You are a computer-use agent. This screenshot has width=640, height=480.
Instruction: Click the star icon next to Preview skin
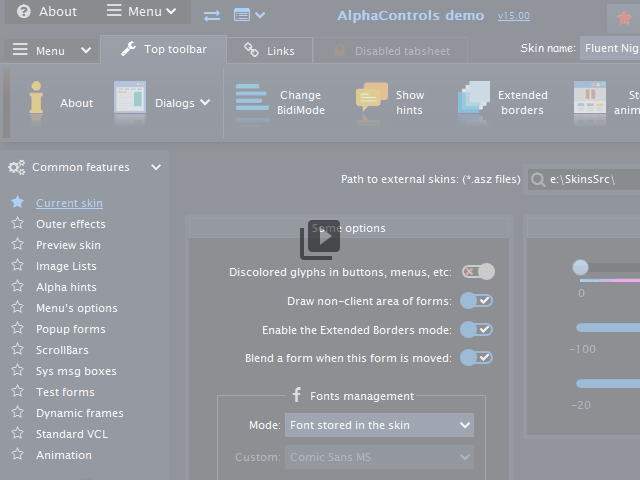click(x=18, y=244)
